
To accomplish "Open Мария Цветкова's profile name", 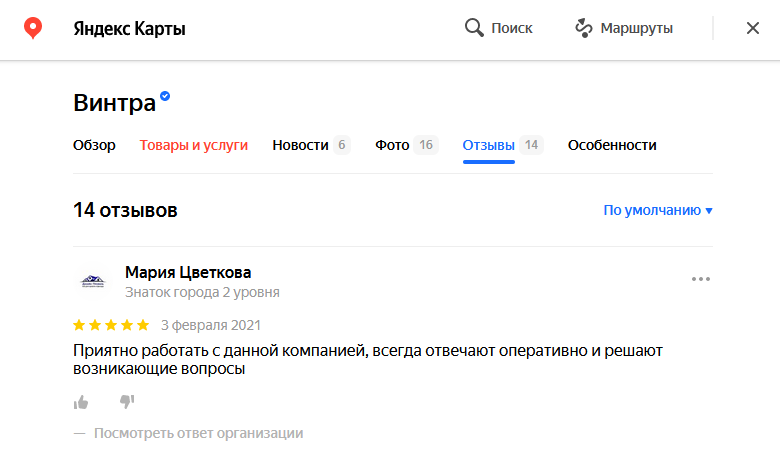I will [x=188, y=273].
